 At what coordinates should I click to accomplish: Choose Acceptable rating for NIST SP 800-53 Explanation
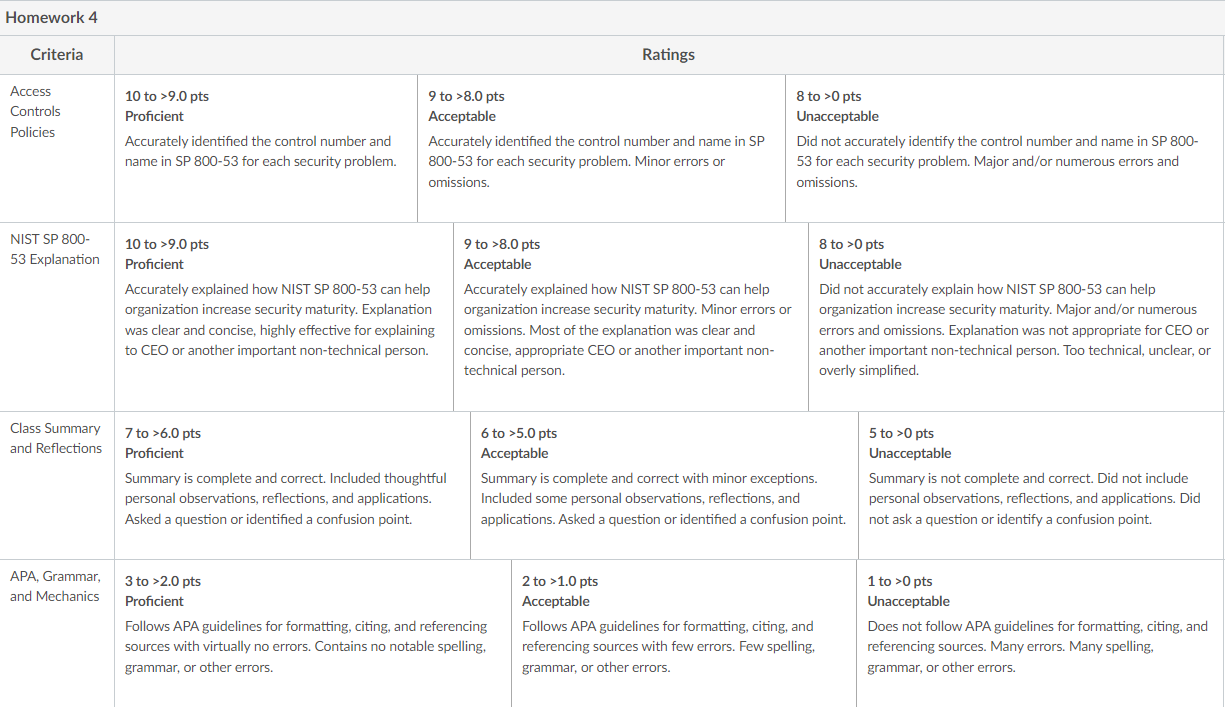[x=631, y=317]
